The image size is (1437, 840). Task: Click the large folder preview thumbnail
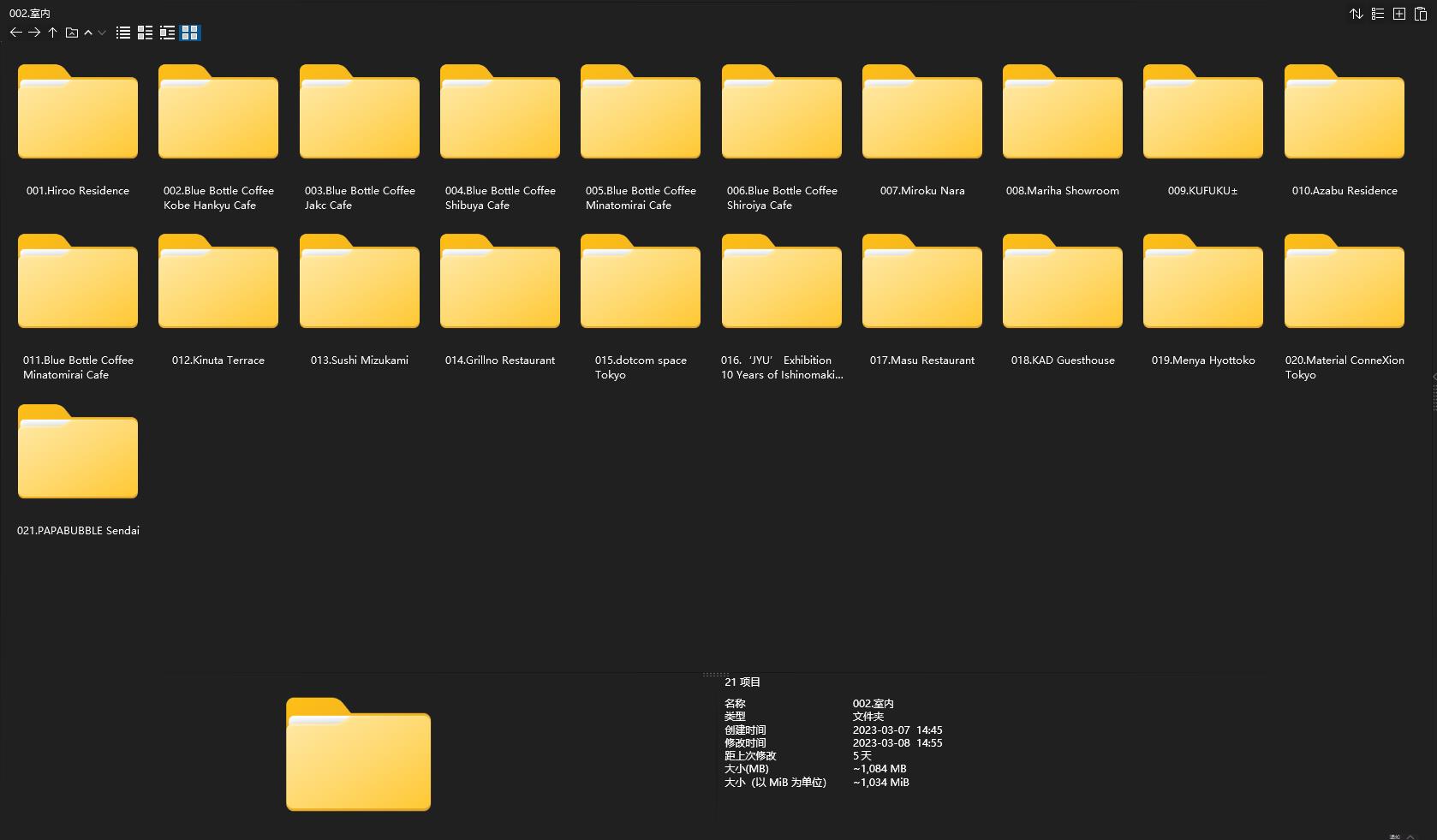tap(358, 754)
